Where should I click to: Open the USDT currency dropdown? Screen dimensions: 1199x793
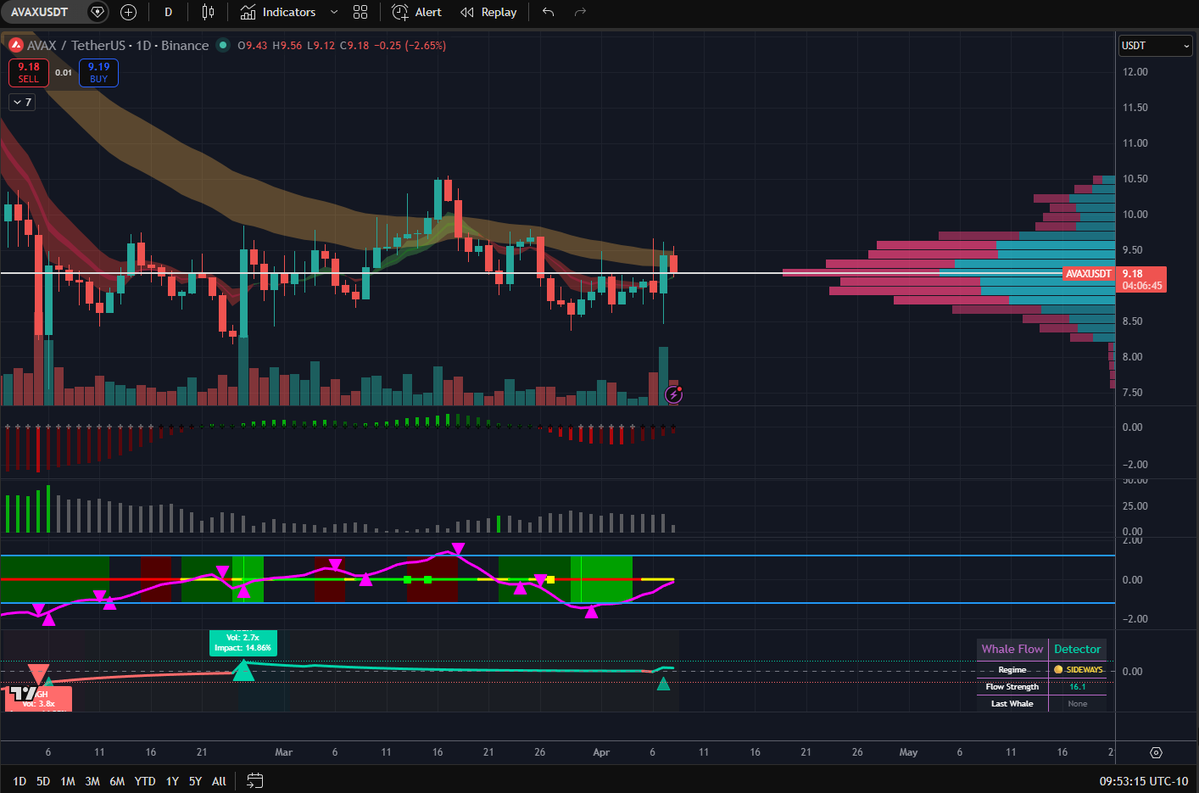coord(1155,46)
